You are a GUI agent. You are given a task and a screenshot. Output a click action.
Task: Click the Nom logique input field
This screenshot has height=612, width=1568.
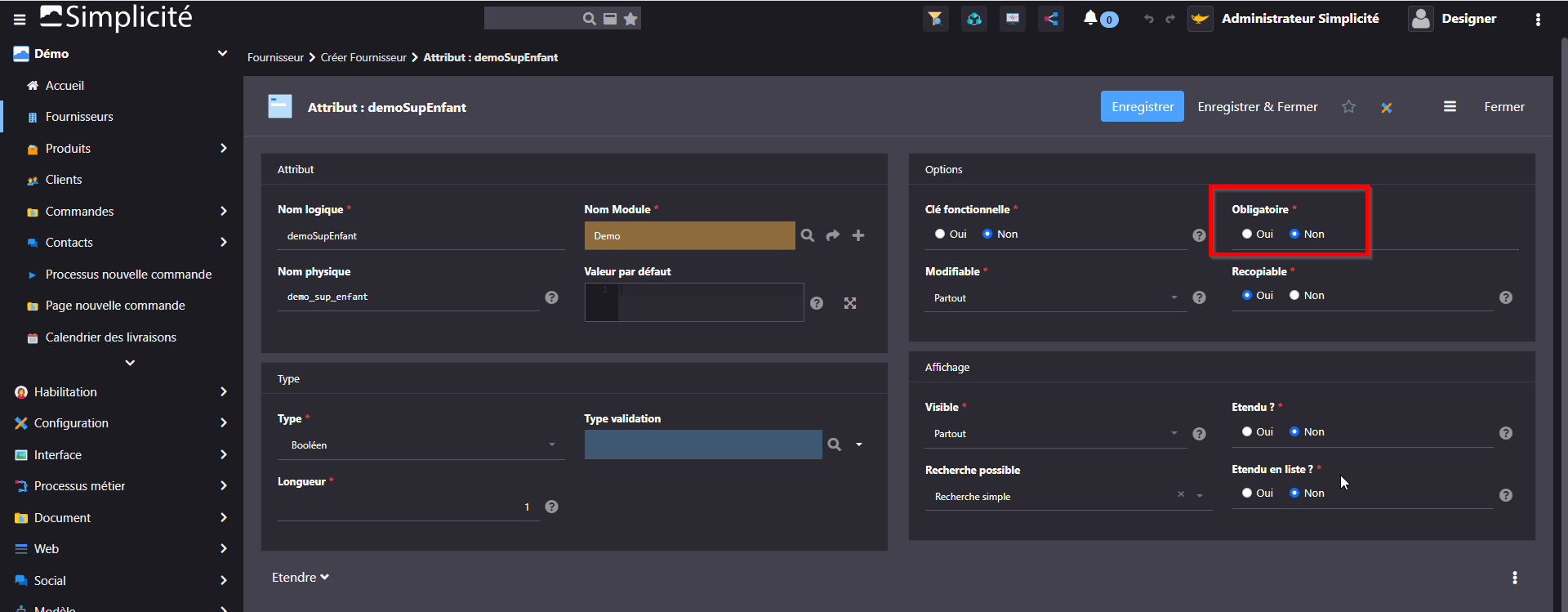coord(421,236)
